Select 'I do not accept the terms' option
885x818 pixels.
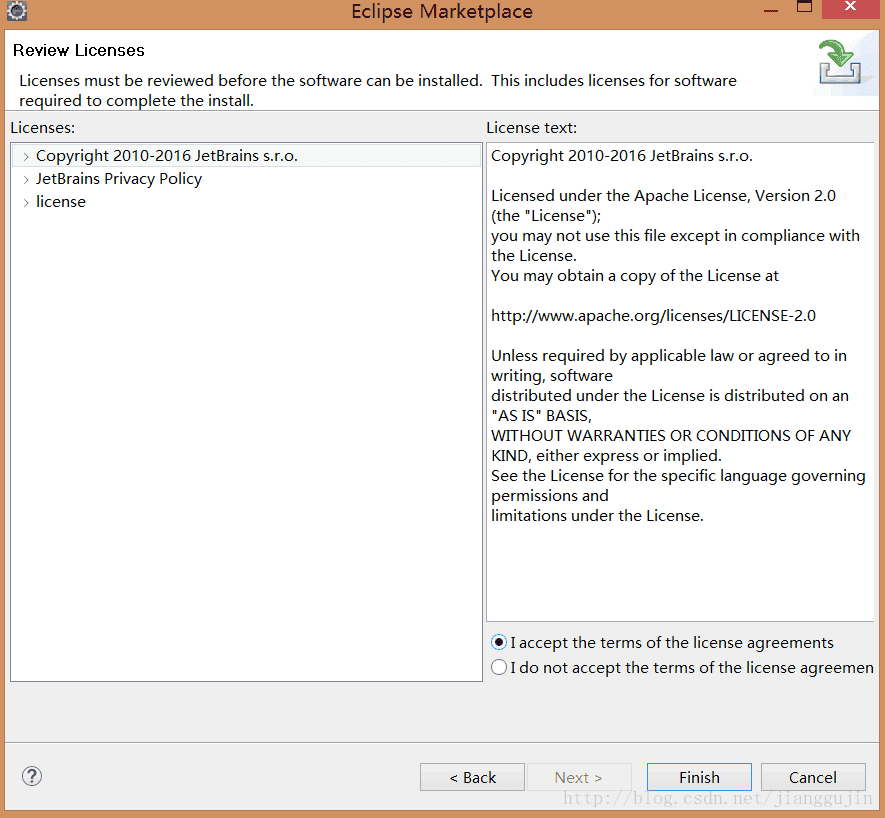pyautogui.click(x=499, y=667)
